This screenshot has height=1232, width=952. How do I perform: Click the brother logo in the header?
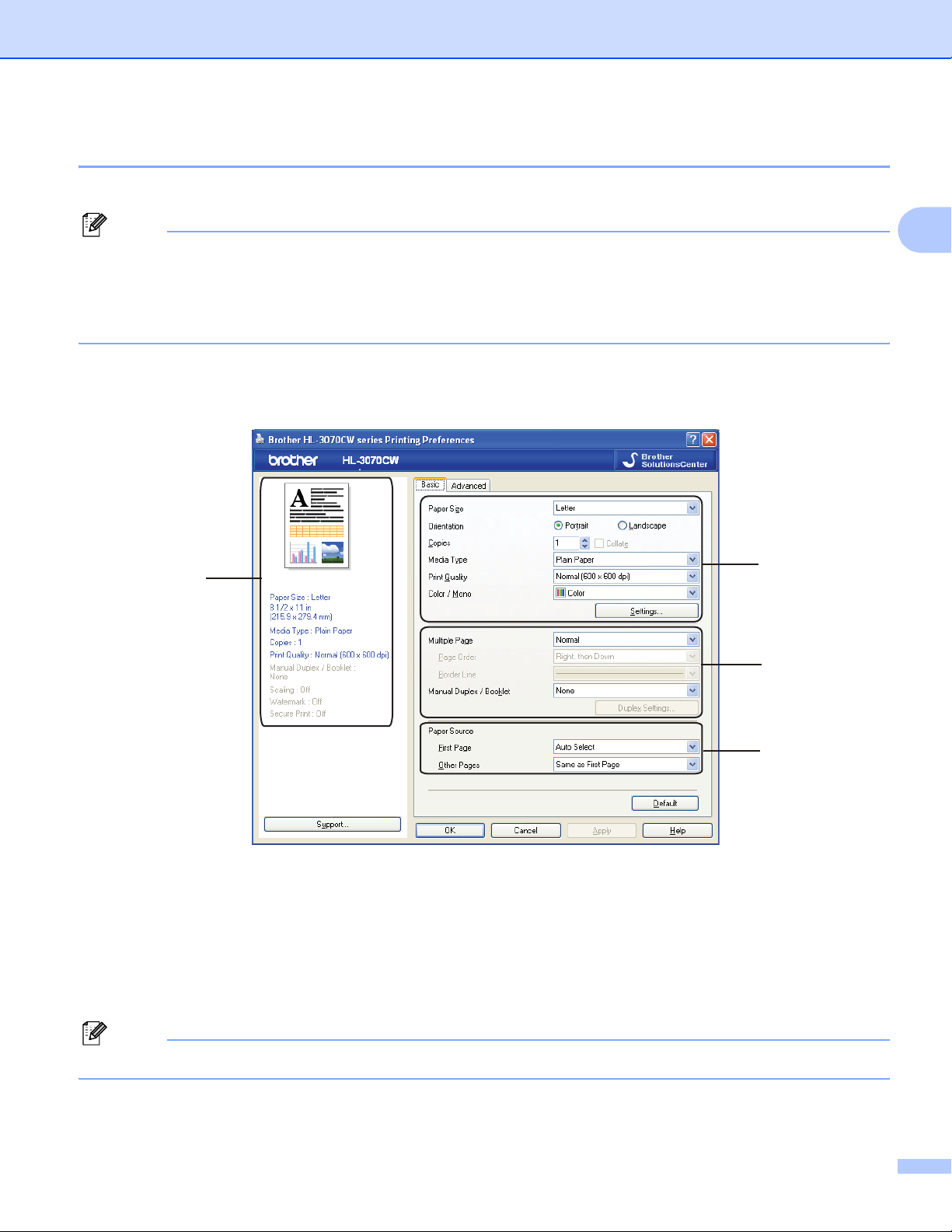pos(293,460)
